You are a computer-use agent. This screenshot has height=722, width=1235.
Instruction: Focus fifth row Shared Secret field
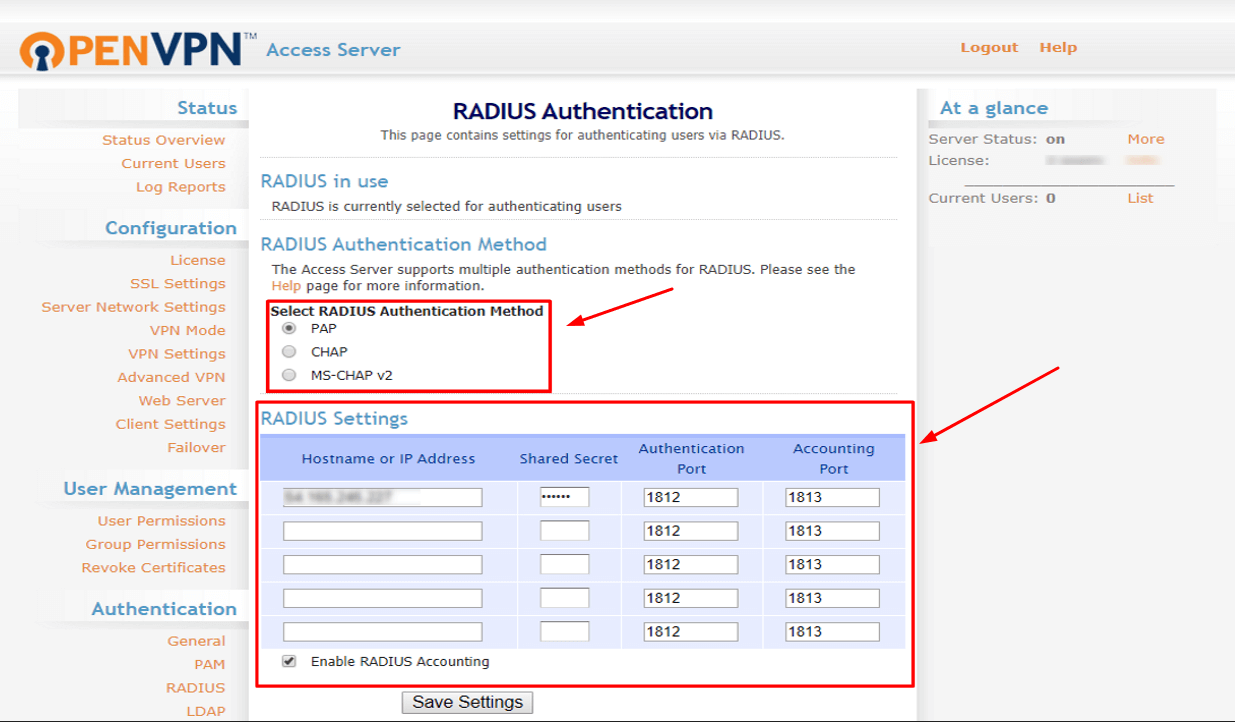(564, 632)
